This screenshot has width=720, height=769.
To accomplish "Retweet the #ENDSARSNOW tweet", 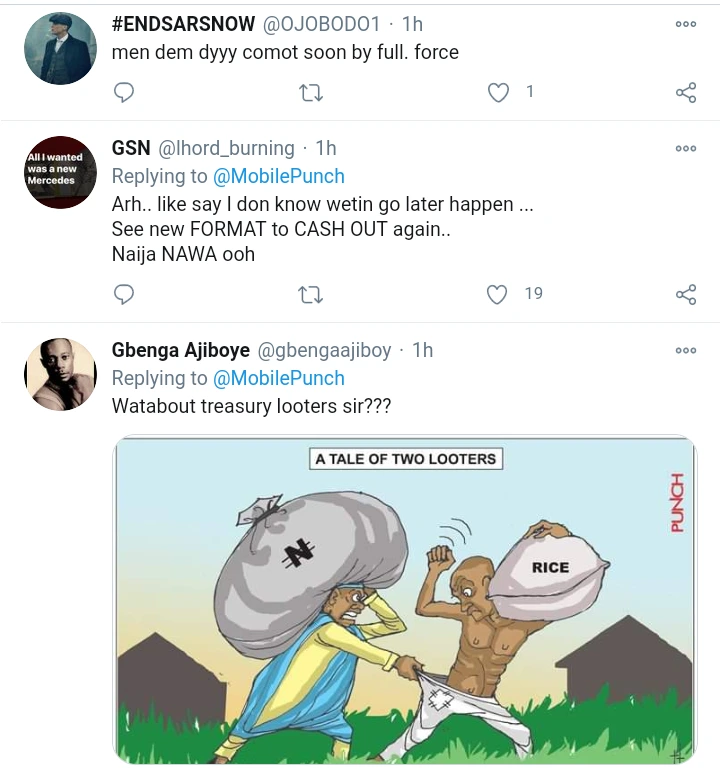I will [x=311, y=93].
